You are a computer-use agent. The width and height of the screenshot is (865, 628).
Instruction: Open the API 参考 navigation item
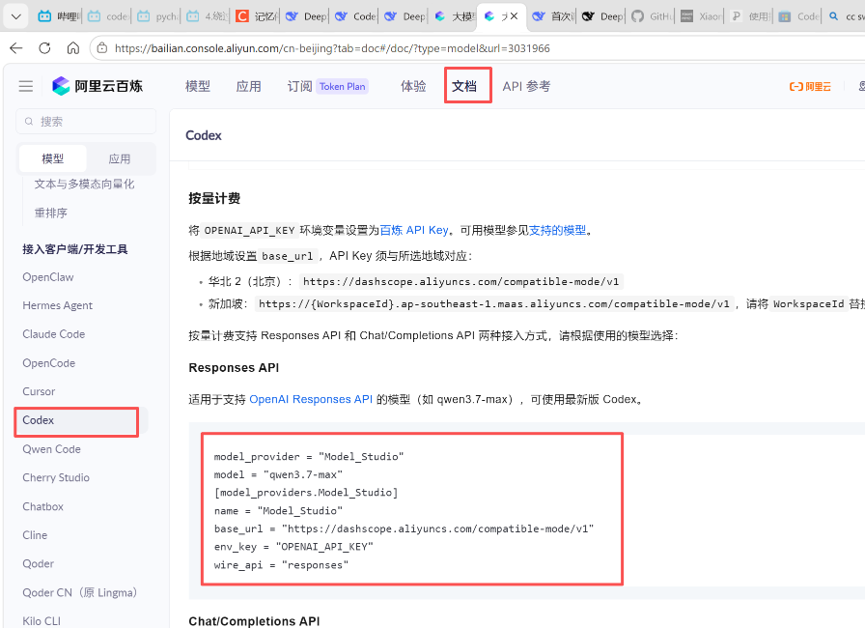point(526,86)
